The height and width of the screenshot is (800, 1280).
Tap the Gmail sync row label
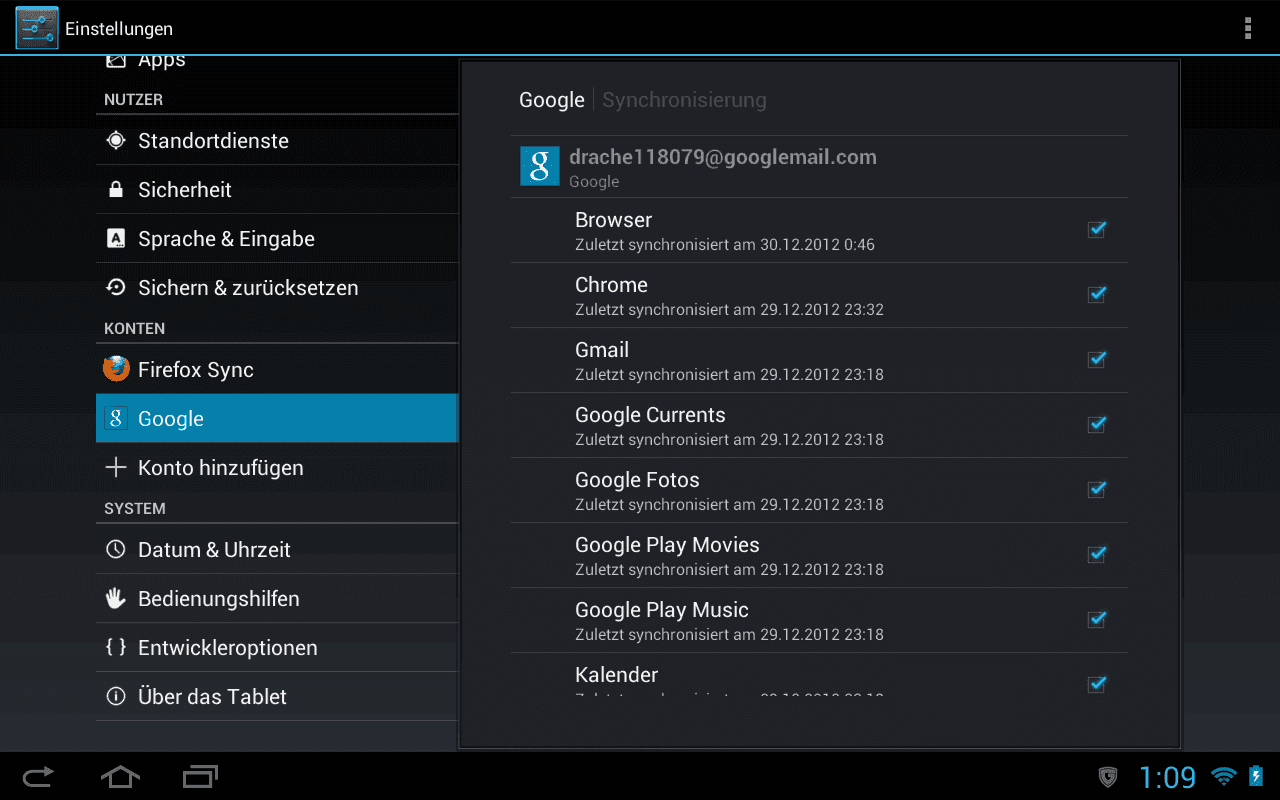click(x=602, y=350)
